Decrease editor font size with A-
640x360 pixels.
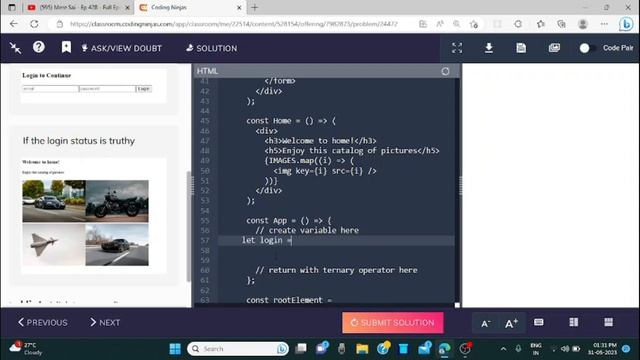(x=485, y=323)
